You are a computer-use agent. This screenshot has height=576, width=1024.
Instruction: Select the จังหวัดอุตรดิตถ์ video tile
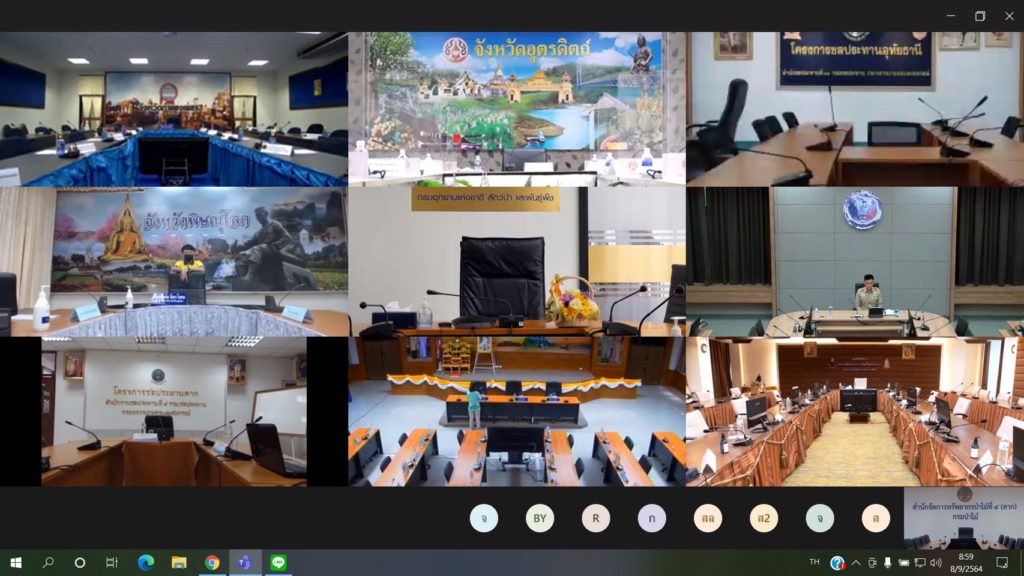[516, 109]
